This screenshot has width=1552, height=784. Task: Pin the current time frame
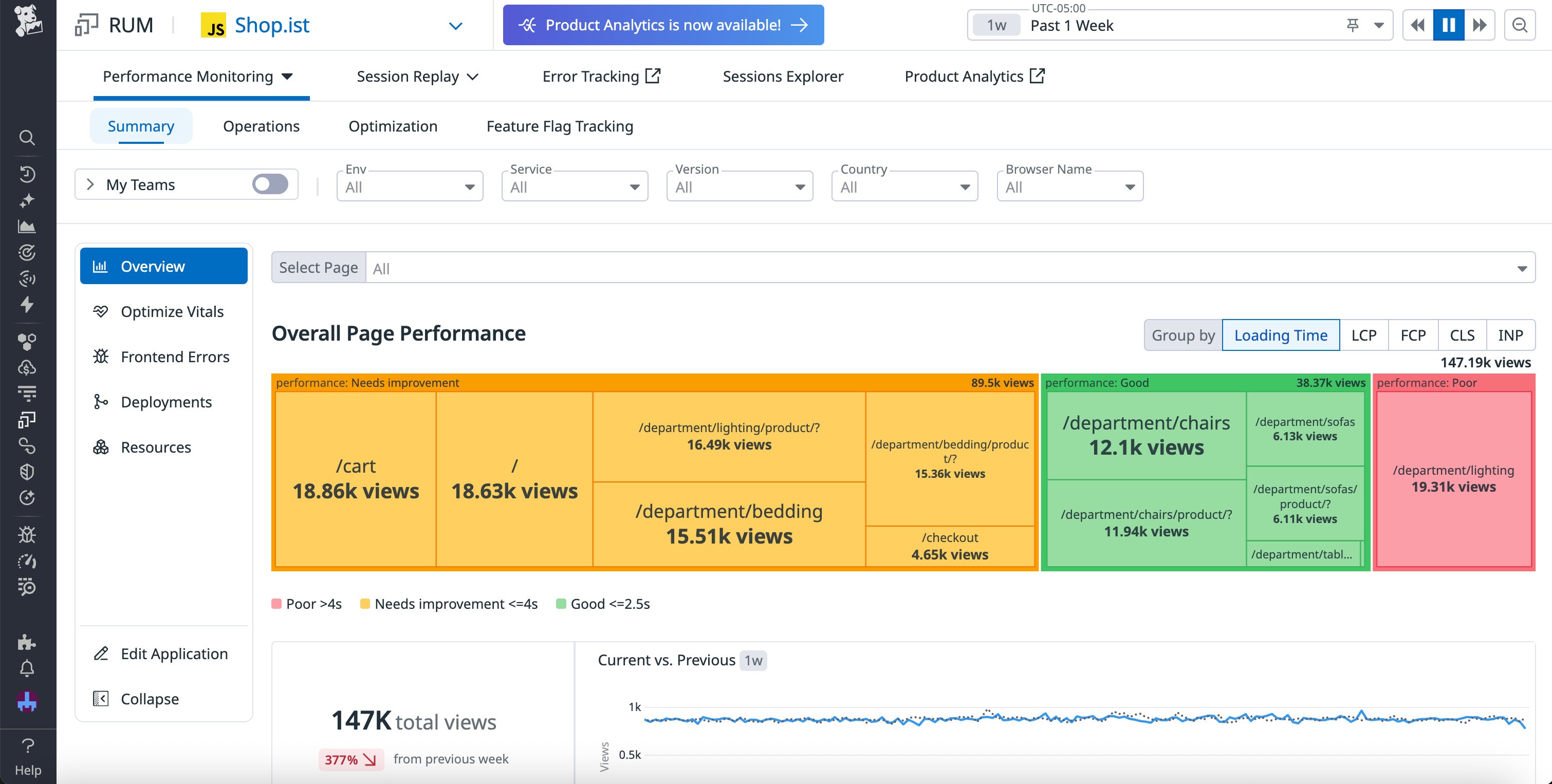coord(1352,25)
